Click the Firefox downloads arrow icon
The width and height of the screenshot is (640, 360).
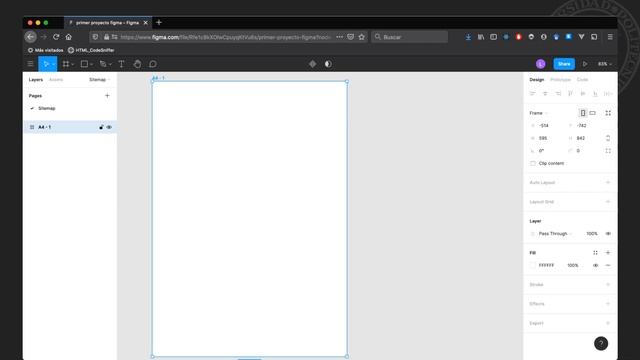pyautogui.click(x=468, y=37)
